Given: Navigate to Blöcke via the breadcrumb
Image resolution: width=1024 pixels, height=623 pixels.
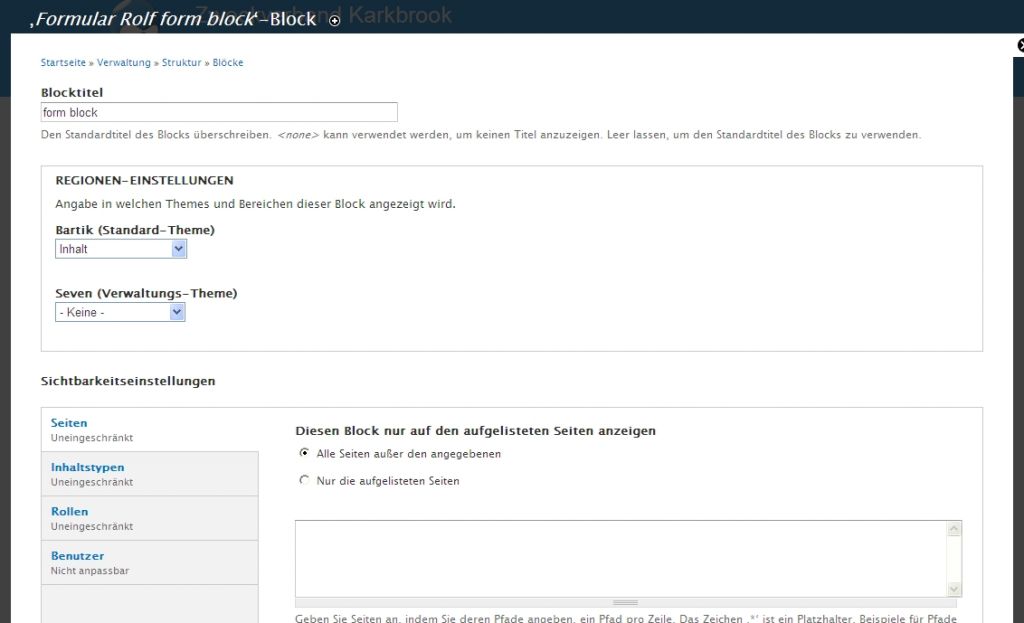Looking at the screenshot, I should tap(228, 63).
